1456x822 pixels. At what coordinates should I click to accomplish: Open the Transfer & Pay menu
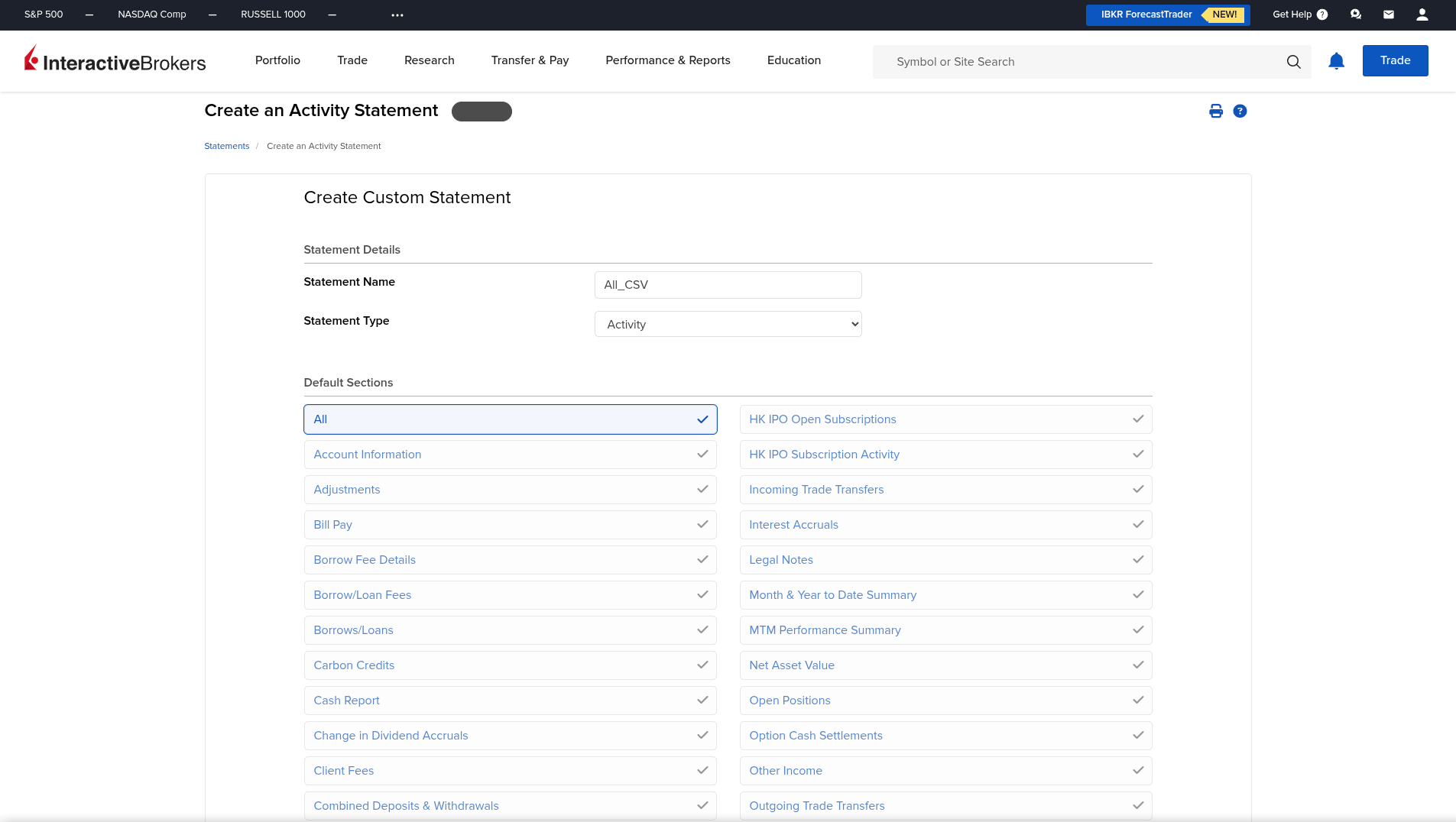(530, 60)
